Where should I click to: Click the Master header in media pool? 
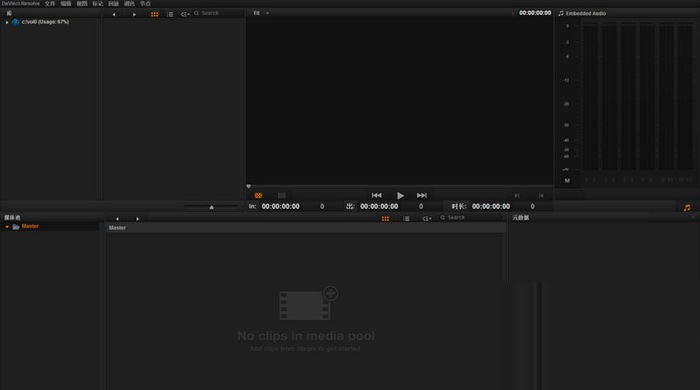click(x=117, y=228)
